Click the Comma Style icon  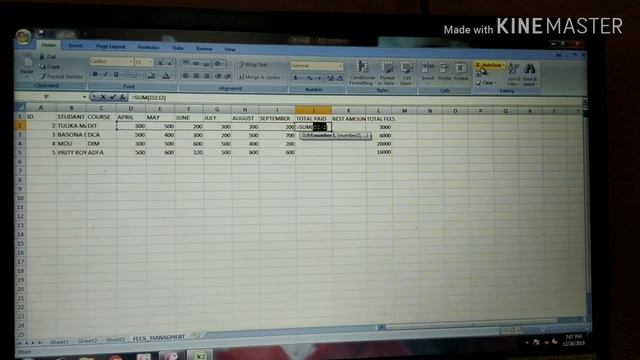coord(319,78)
